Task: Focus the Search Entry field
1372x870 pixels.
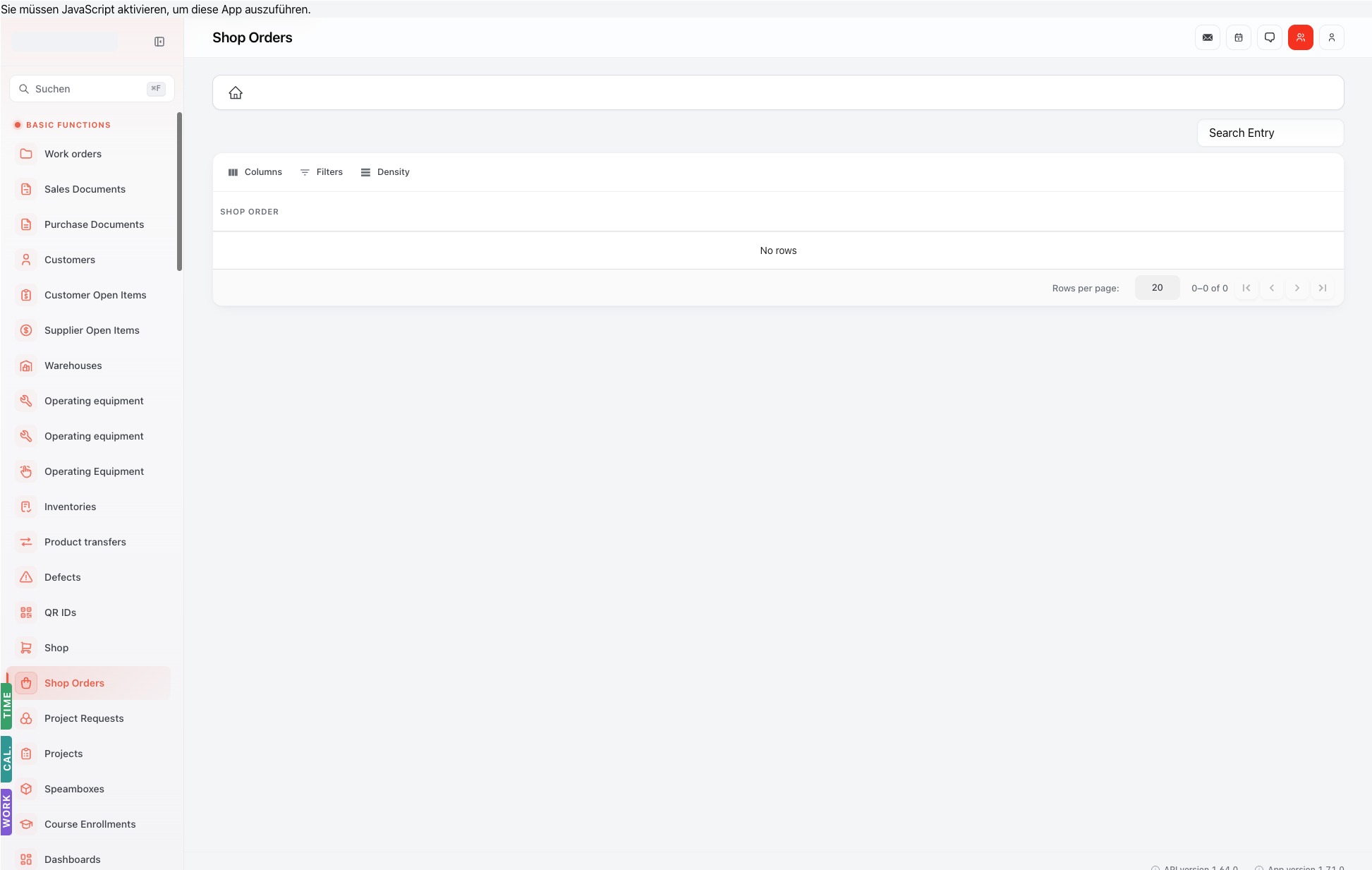Action: click(1270, 133)
